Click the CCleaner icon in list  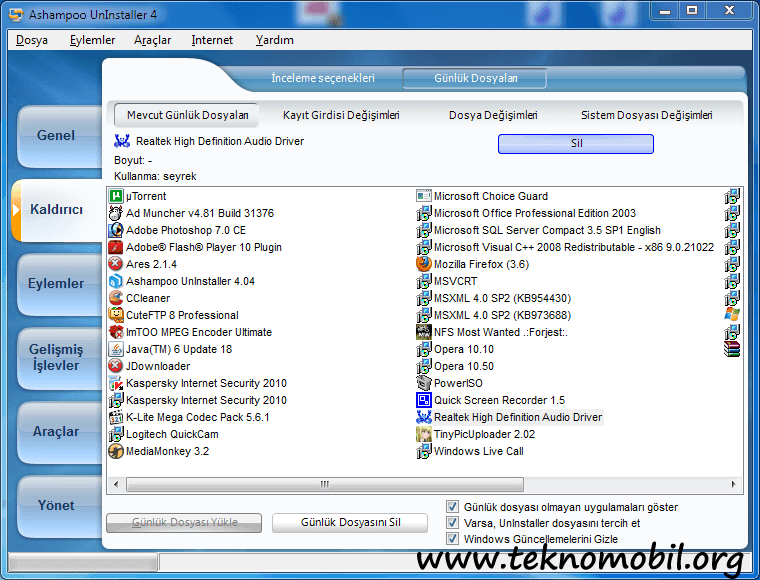(116, 298)
